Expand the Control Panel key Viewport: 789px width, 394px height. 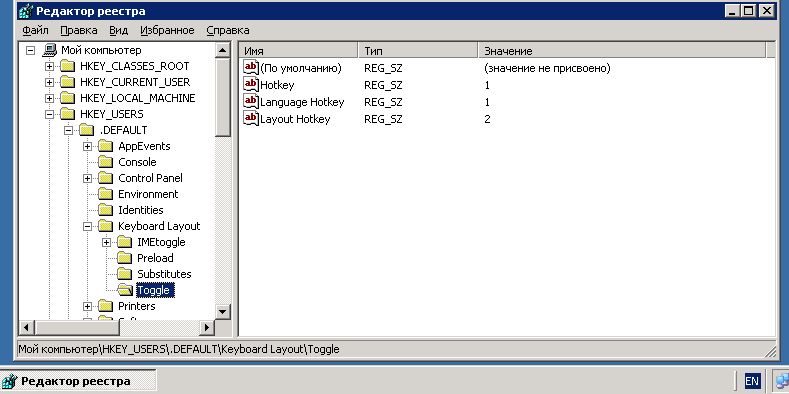(x=88, y=178)
